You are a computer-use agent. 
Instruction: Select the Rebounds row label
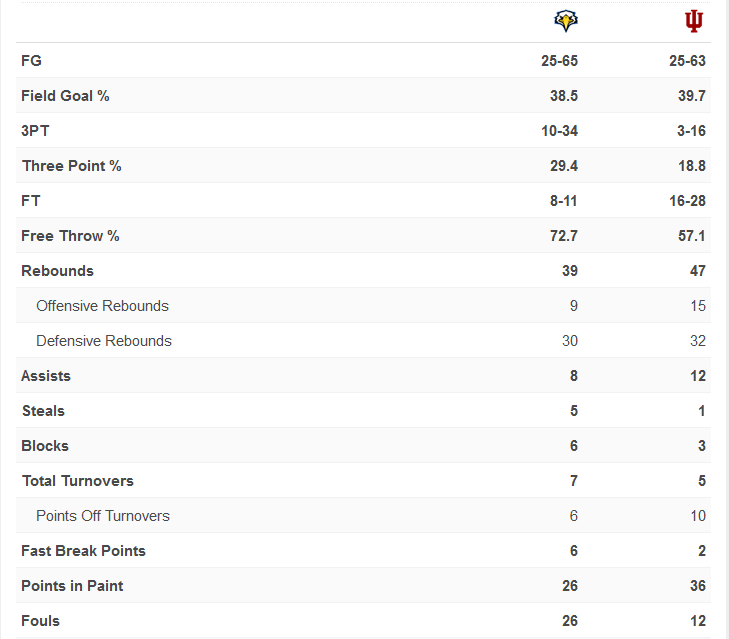[57, 271]
